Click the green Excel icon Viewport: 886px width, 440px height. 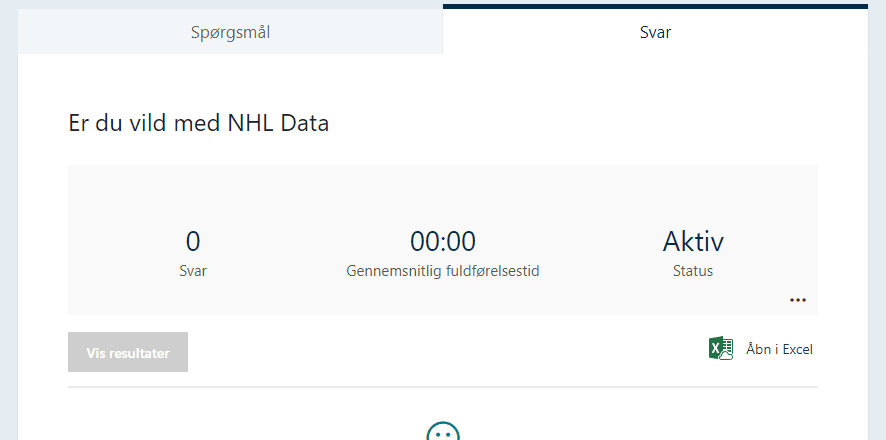720,349
